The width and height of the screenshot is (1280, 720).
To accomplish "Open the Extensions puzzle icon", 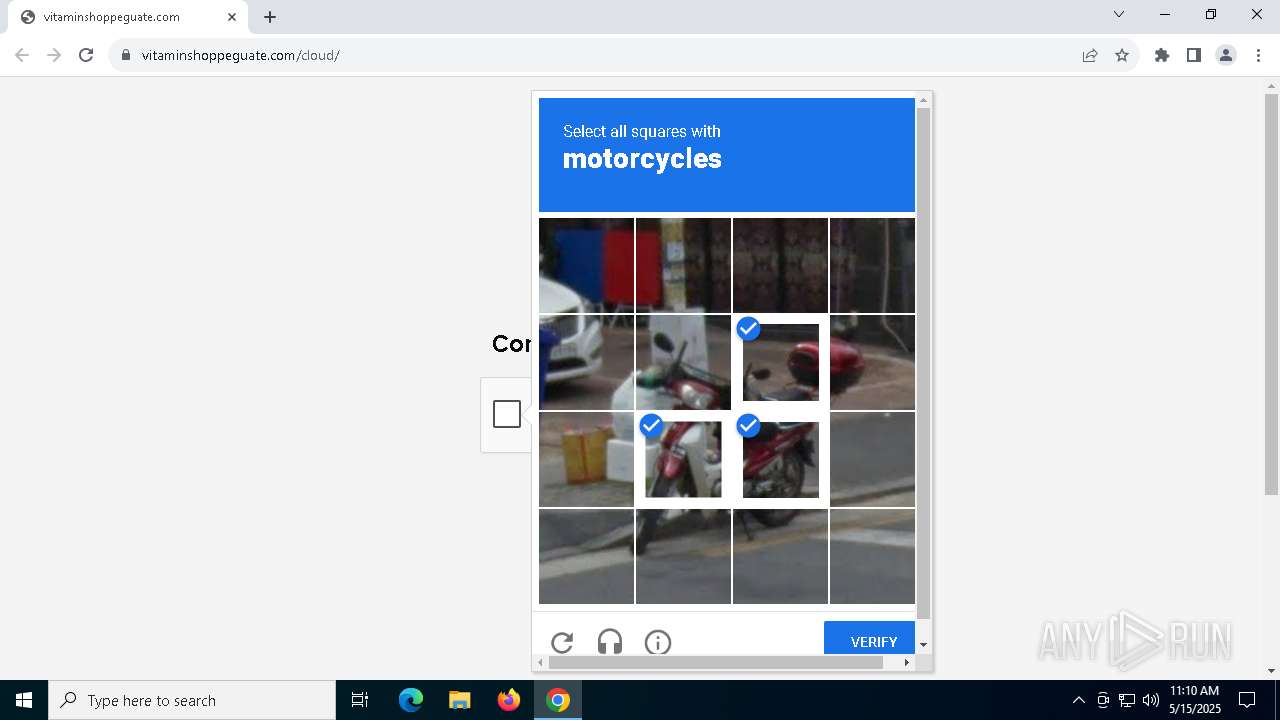I will [1162, 55].
